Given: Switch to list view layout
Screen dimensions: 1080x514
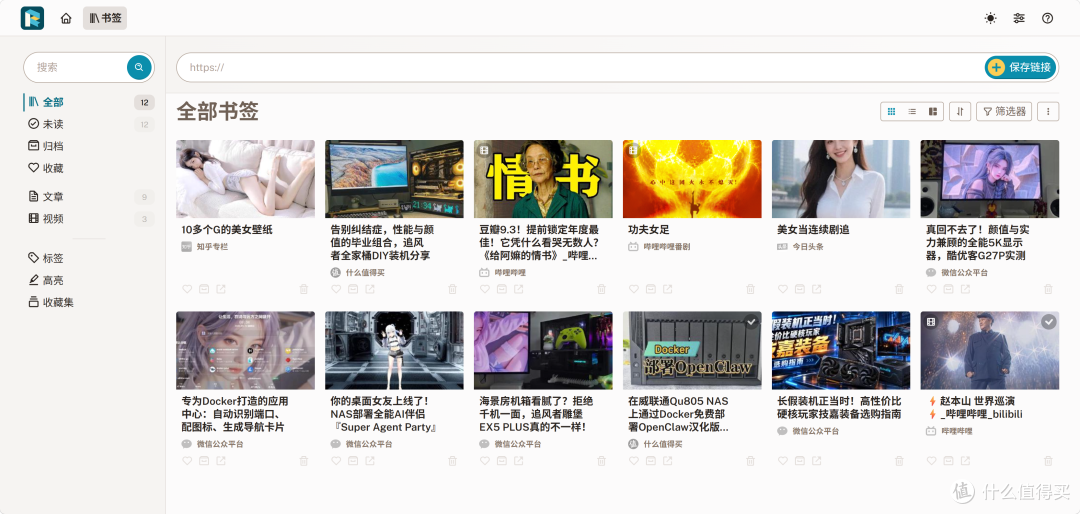Looking at the screenshot, I should pyautogui.click(x=912, y=111).
